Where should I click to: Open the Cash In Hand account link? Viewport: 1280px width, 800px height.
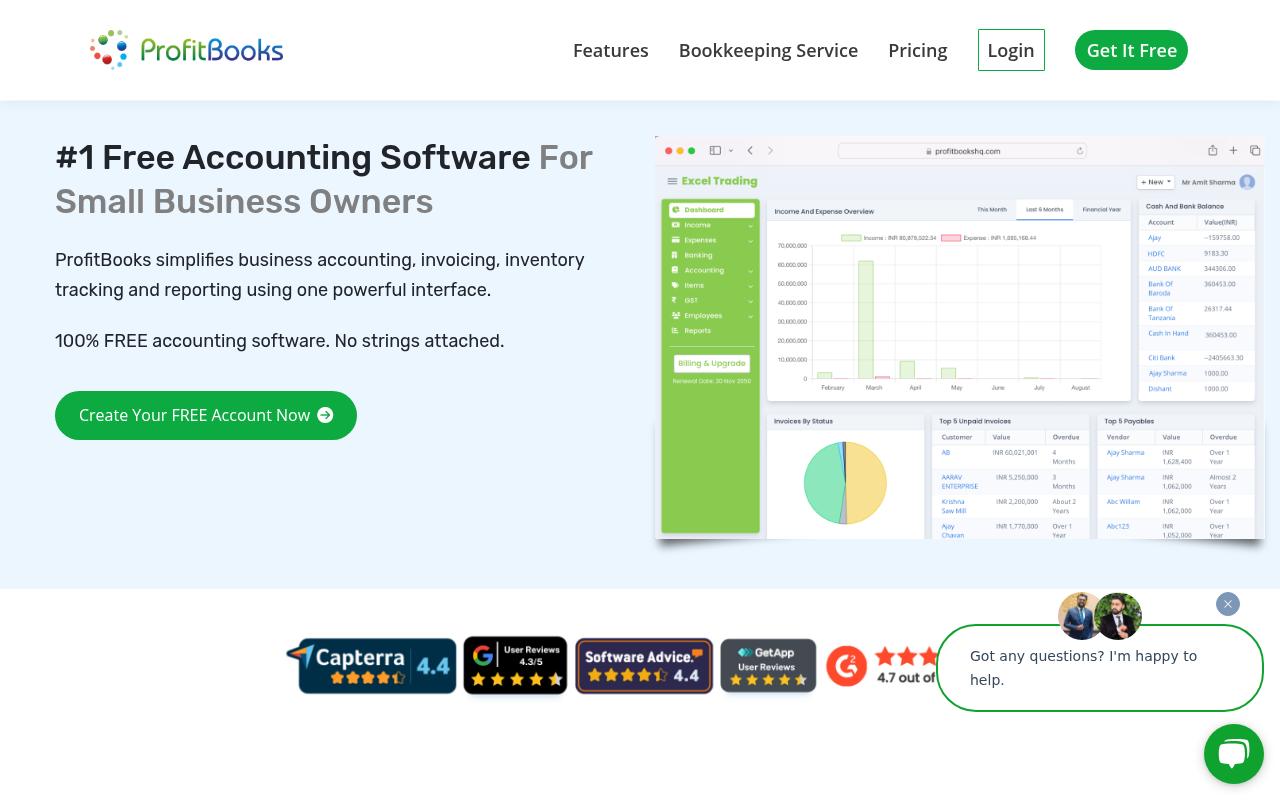[1168, 333]
